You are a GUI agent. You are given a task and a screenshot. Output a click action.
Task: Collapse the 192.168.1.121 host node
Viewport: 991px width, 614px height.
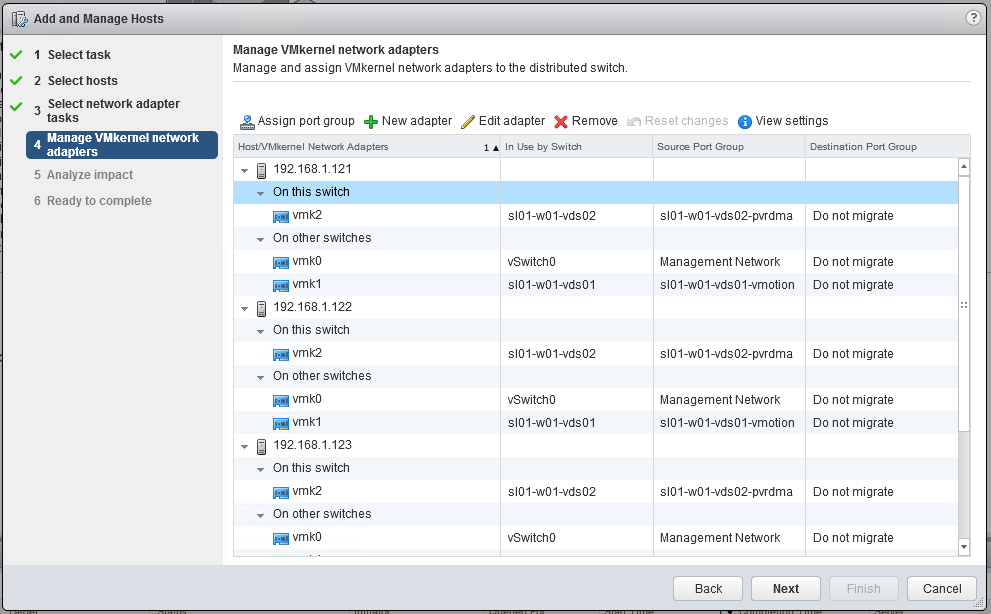[245, 170]
